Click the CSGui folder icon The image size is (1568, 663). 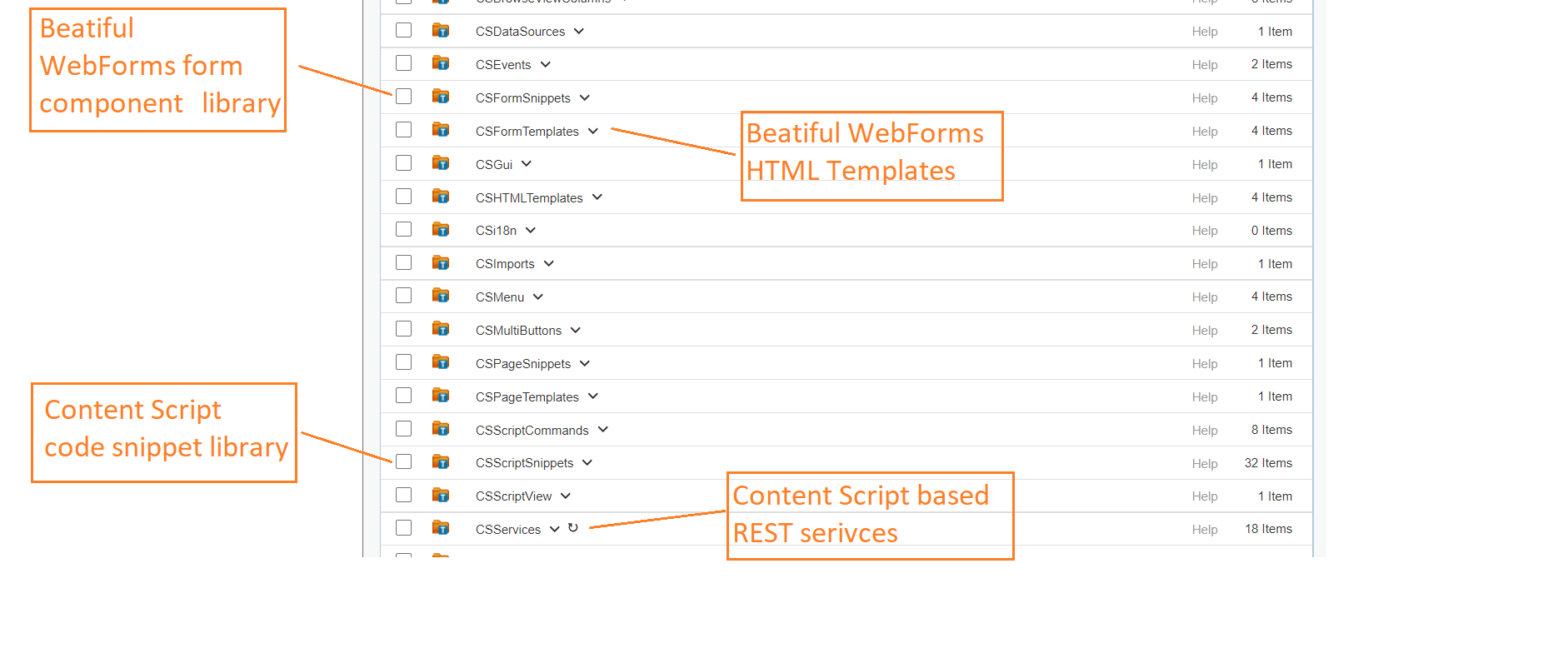tap(441, 164)
